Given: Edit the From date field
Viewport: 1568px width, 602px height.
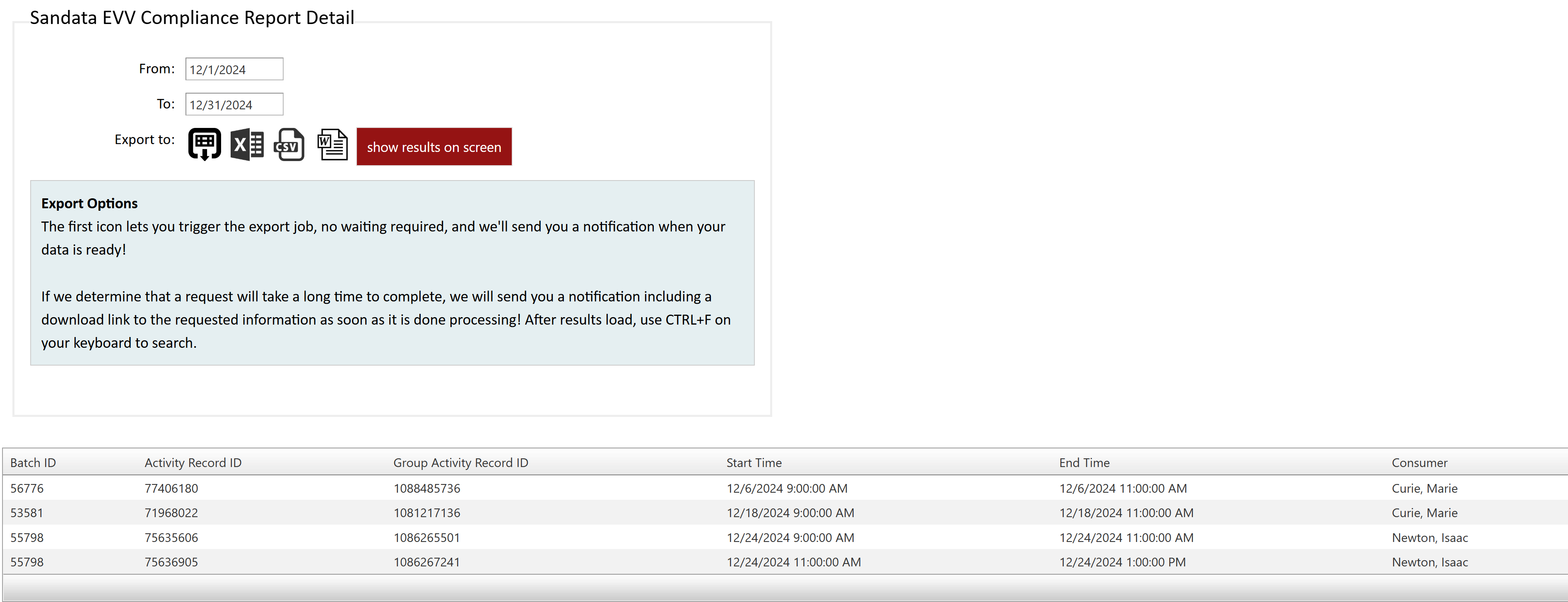Looking at the screenshot, I should tap(234, 70).
